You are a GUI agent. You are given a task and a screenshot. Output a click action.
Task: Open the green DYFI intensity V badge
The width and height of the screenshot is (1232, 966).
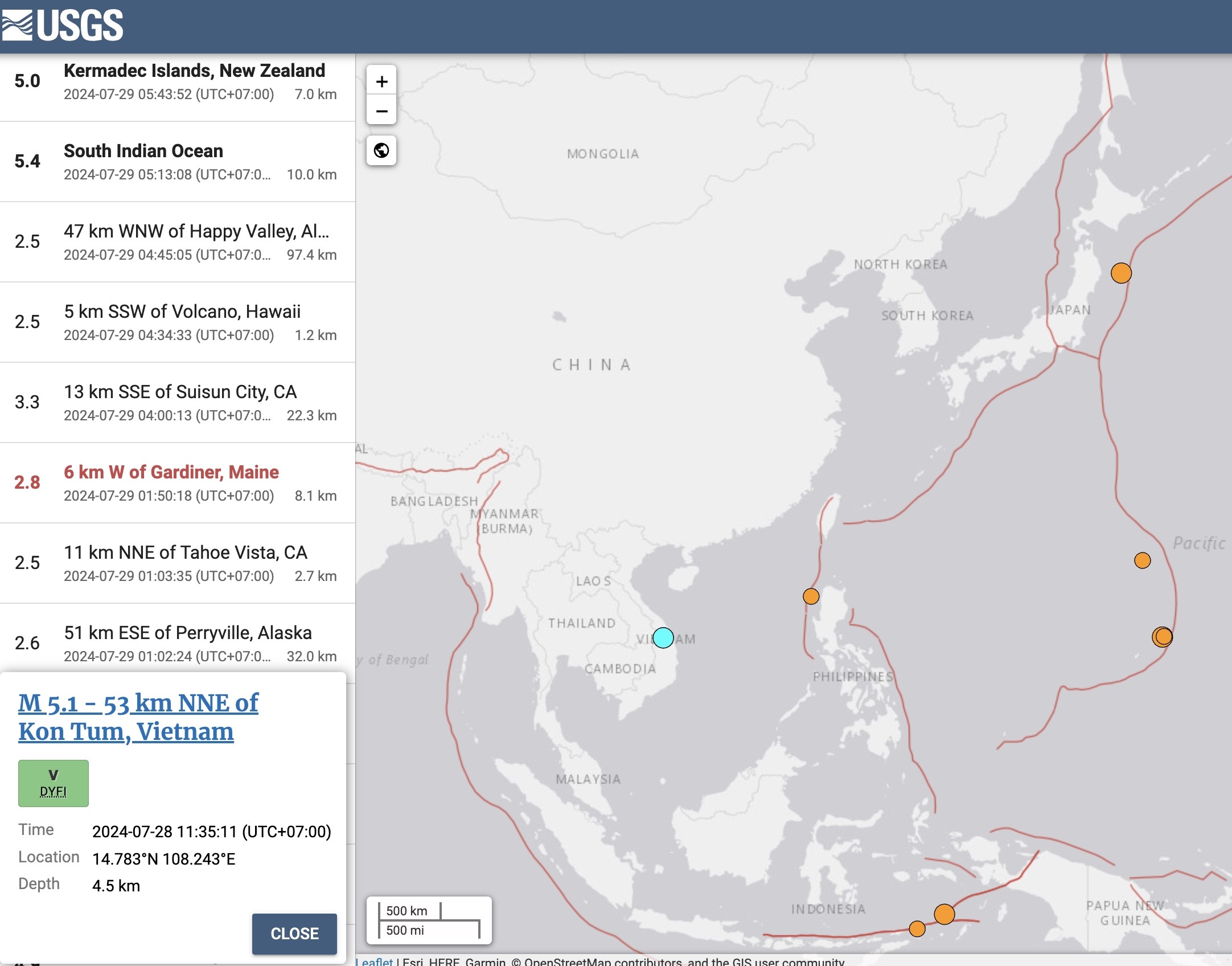point(54,783)
